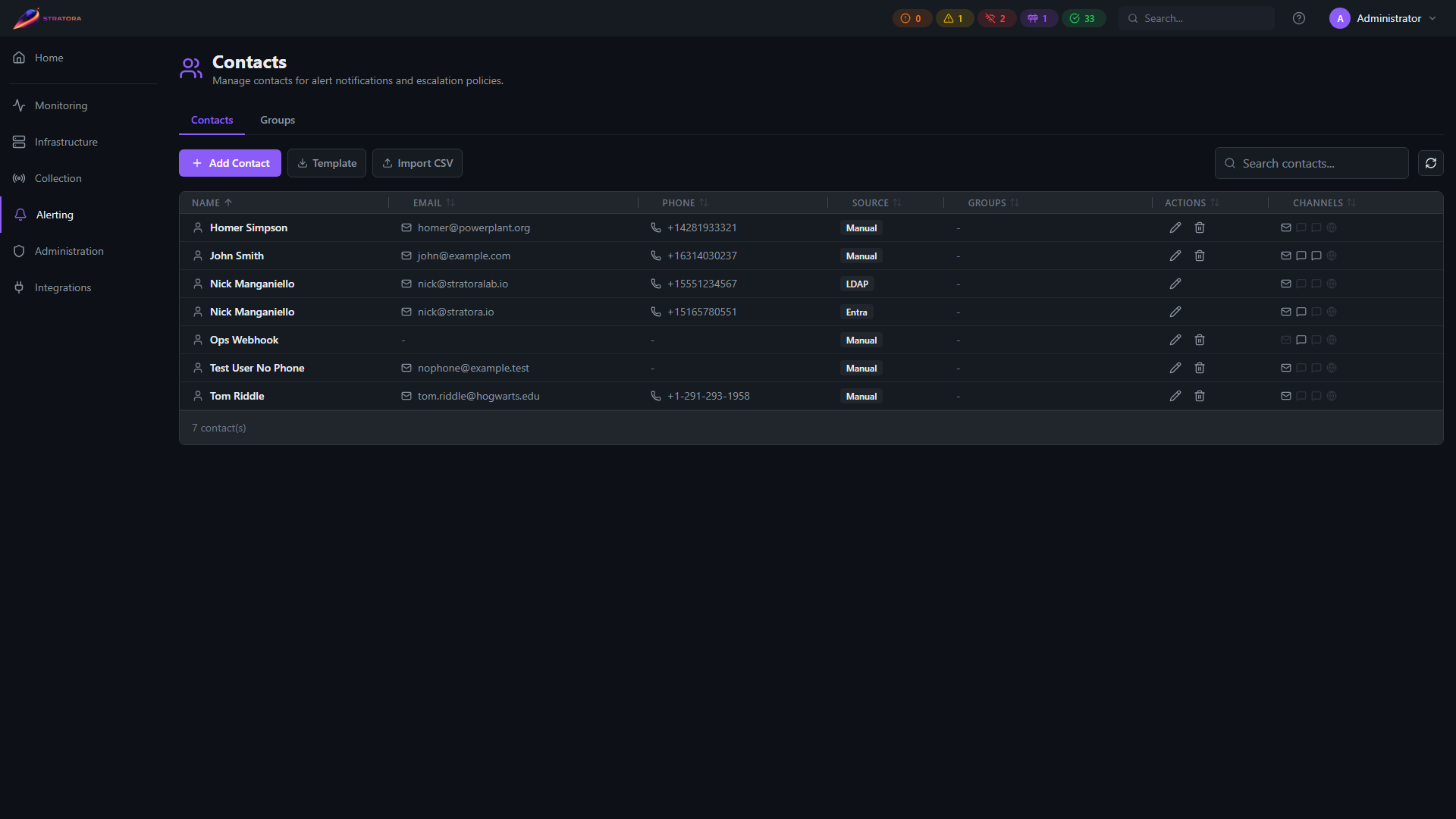This screenshot has height=819, width=1456.
Task: Edit the Tom Riddle contact
Action: pos(1175,396)
